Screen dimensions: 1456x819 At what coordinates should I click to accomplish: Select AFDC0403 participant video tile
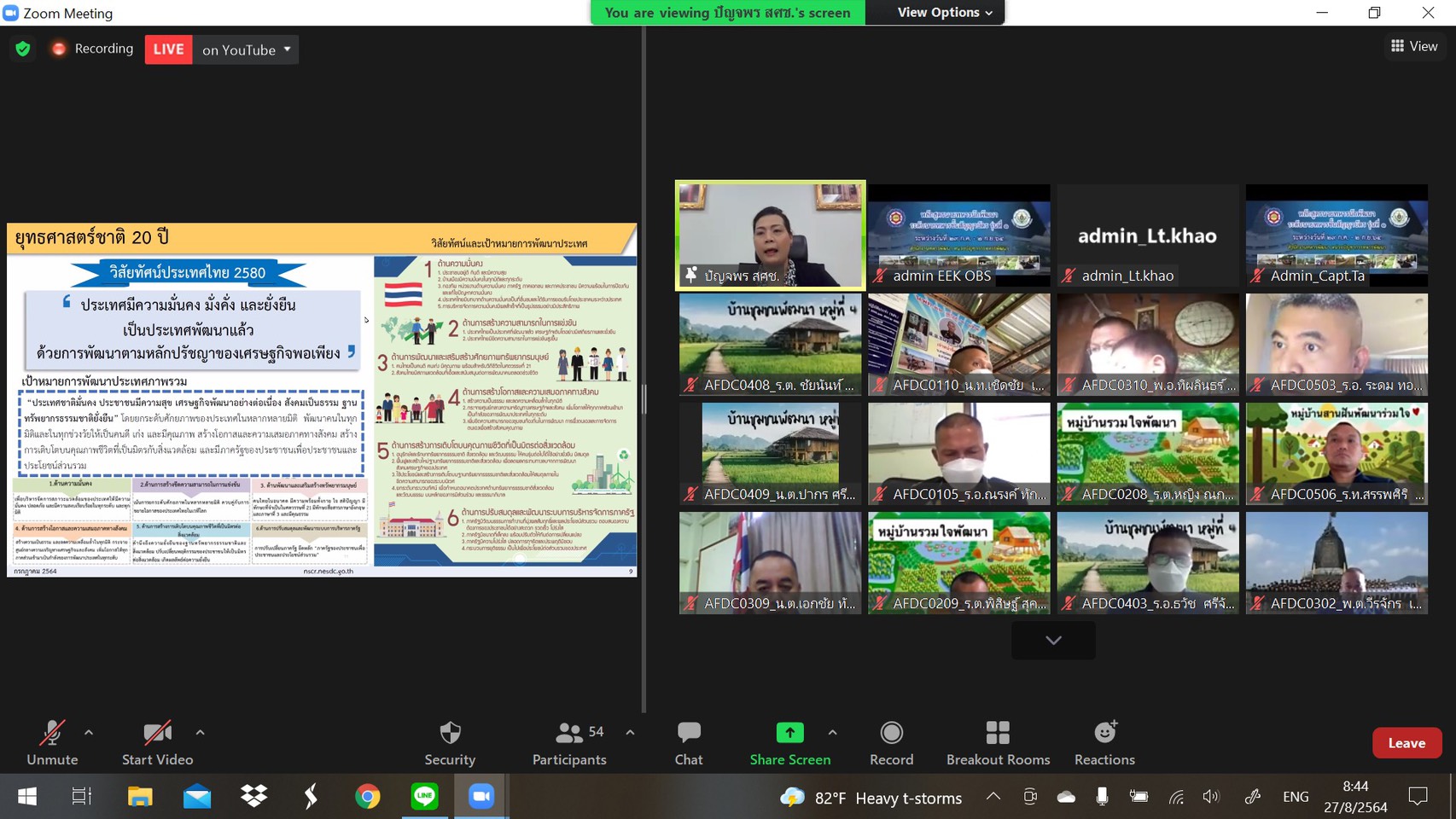point(1148,563)
